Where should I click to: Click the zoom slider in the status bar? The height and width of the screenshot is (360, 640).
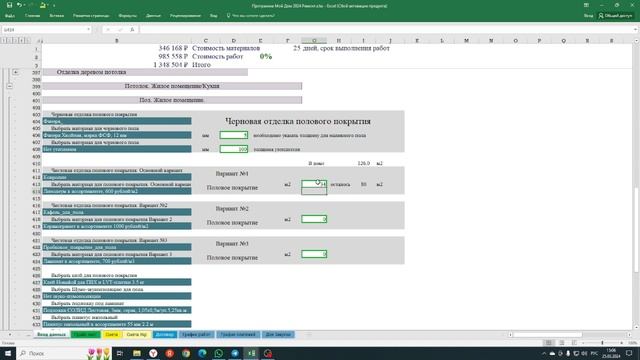[x=602, y=343]
